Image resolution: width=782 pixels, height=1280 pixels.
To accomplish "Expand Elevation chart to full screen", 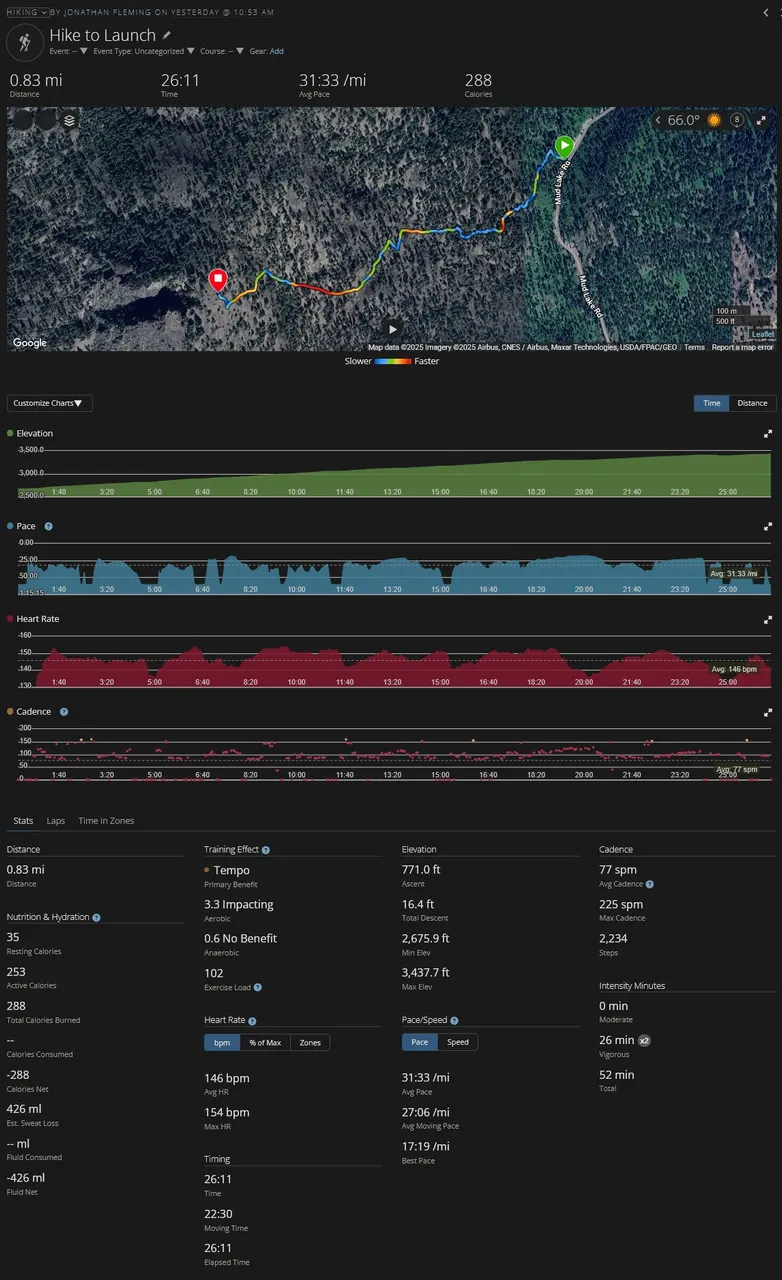I will (x=768, y=434).
